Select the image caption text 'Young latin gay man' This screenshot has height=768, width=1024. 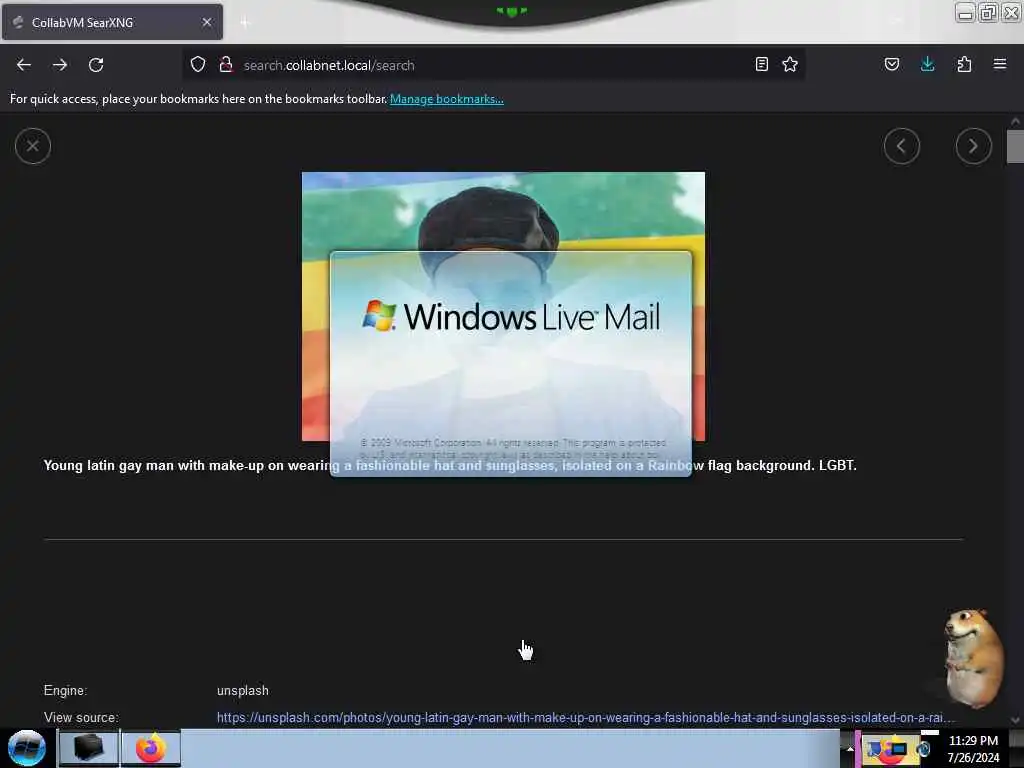tap(108, 466)
